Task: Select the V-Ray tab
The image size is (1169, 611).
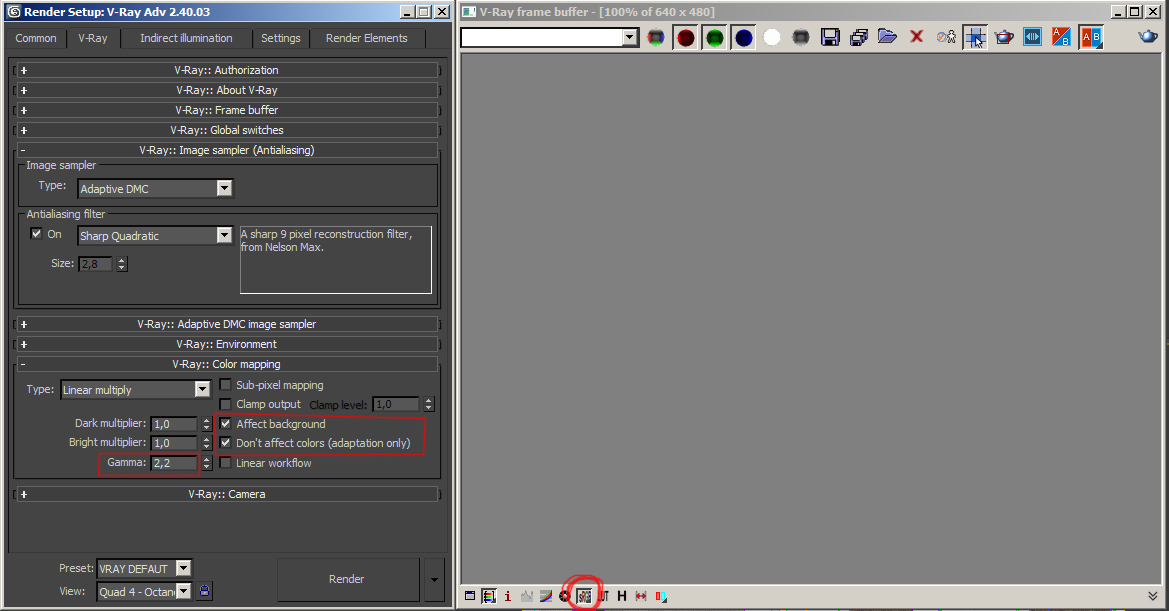Action: (93, 38)
